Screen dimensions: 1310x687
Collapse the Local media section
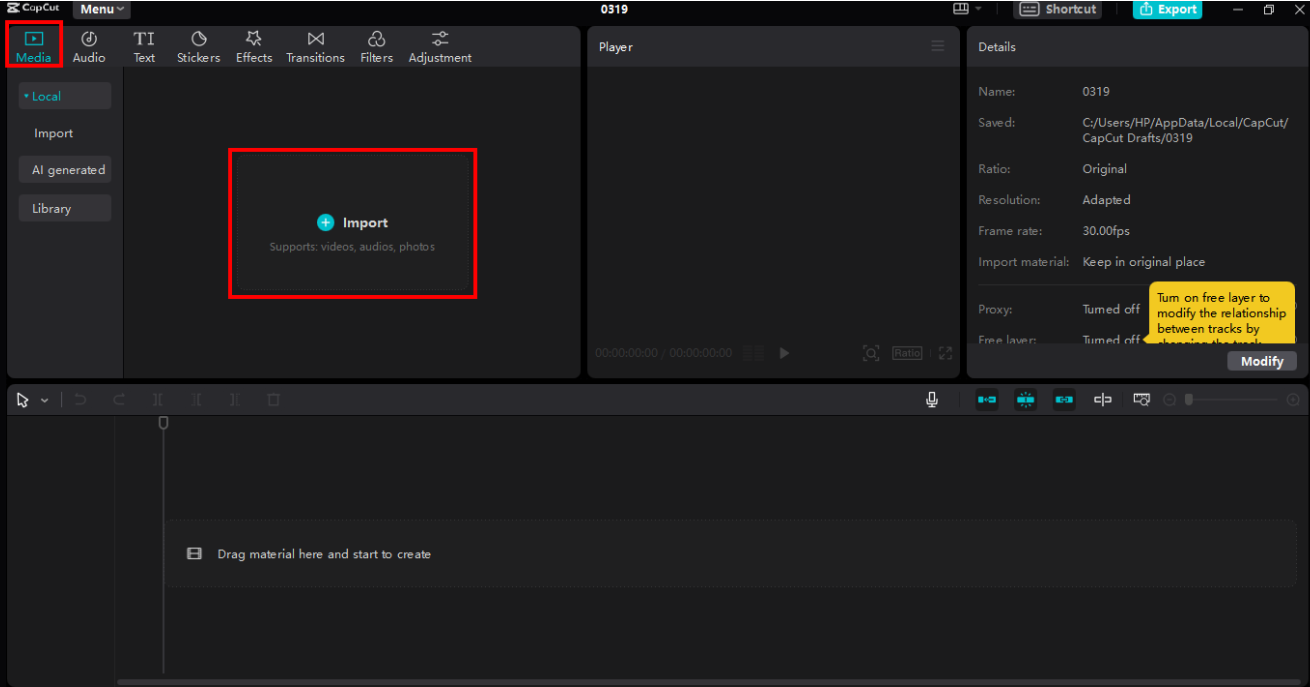pos(64,96)
